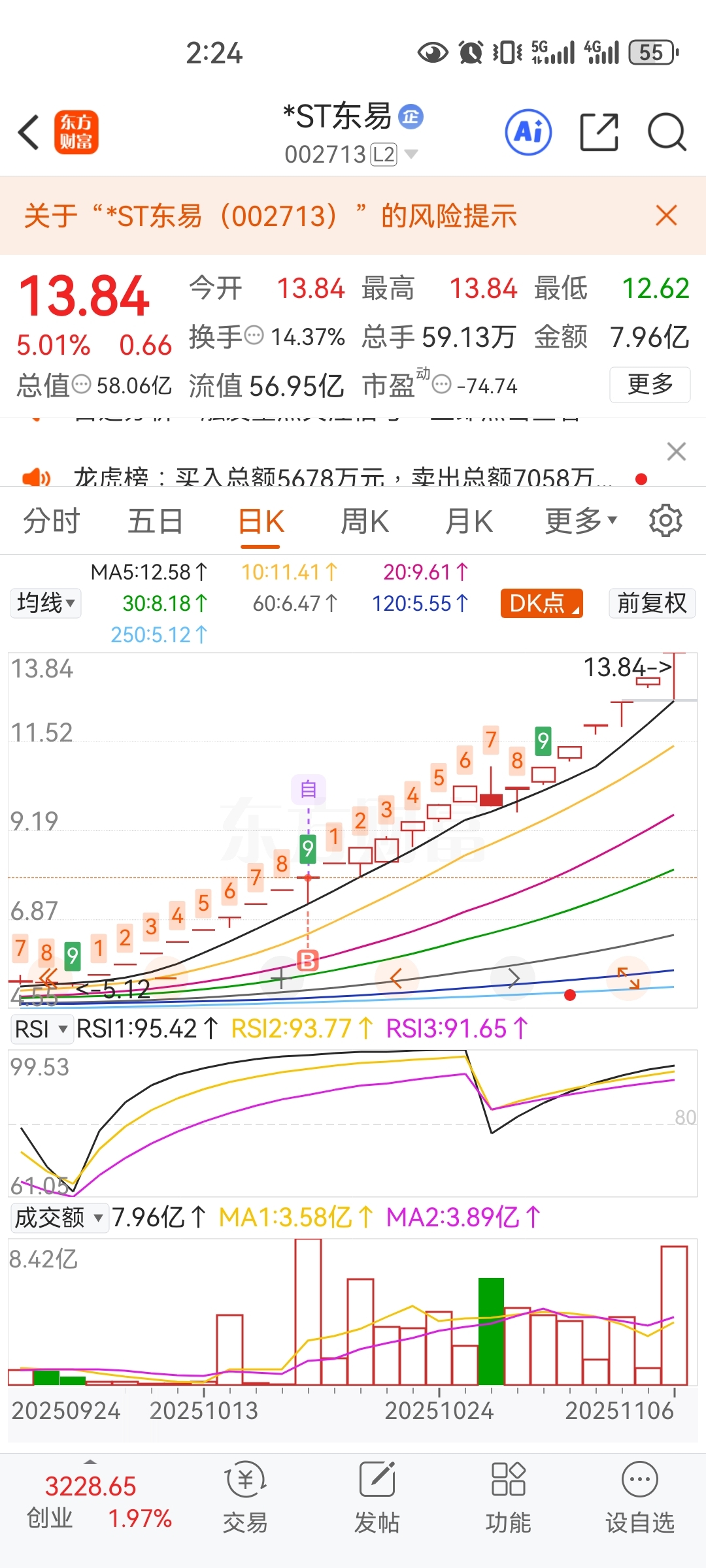Tap the MA5:12.58 value
Image resolution: width=706 pixels, height=1568 pixels.
pos(150,572)
